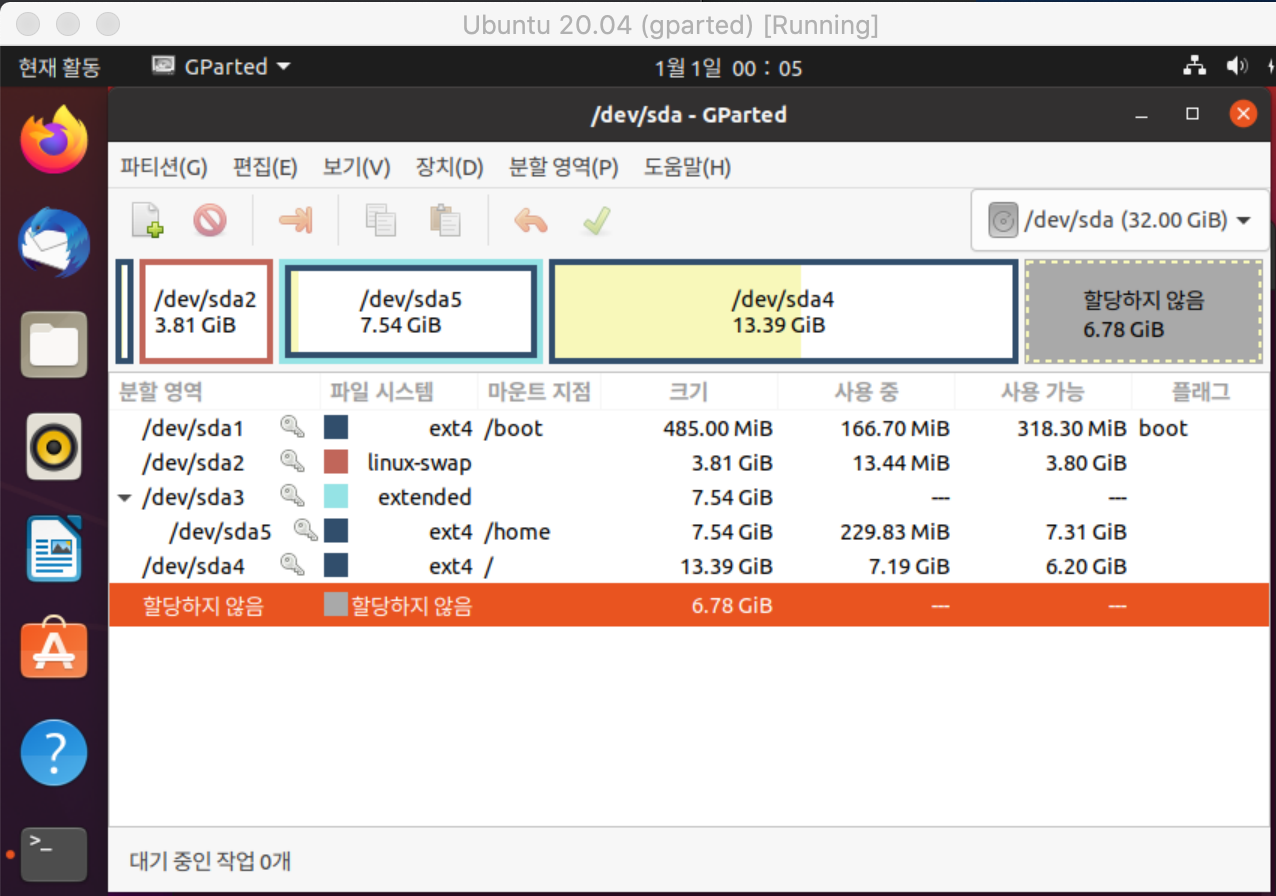Open the 장치(D) menu

pyautogui.click(x=449, y=167)
